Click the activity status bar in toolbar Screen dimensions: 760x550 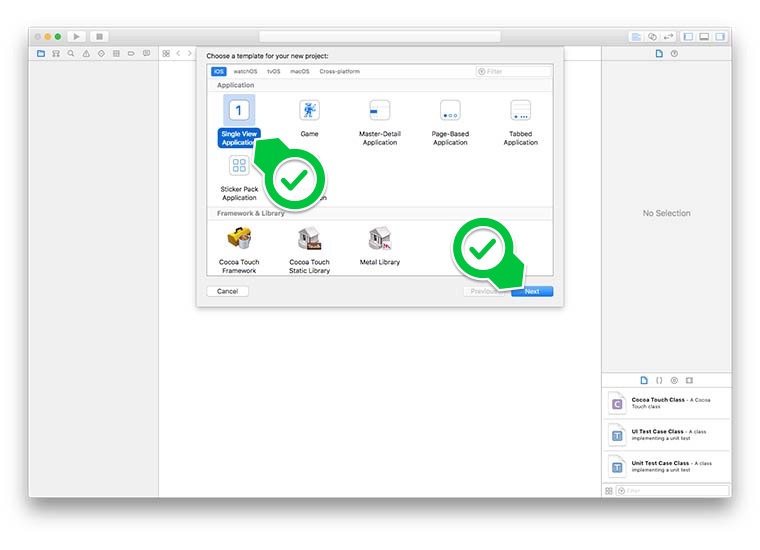[x=380, y=36]
